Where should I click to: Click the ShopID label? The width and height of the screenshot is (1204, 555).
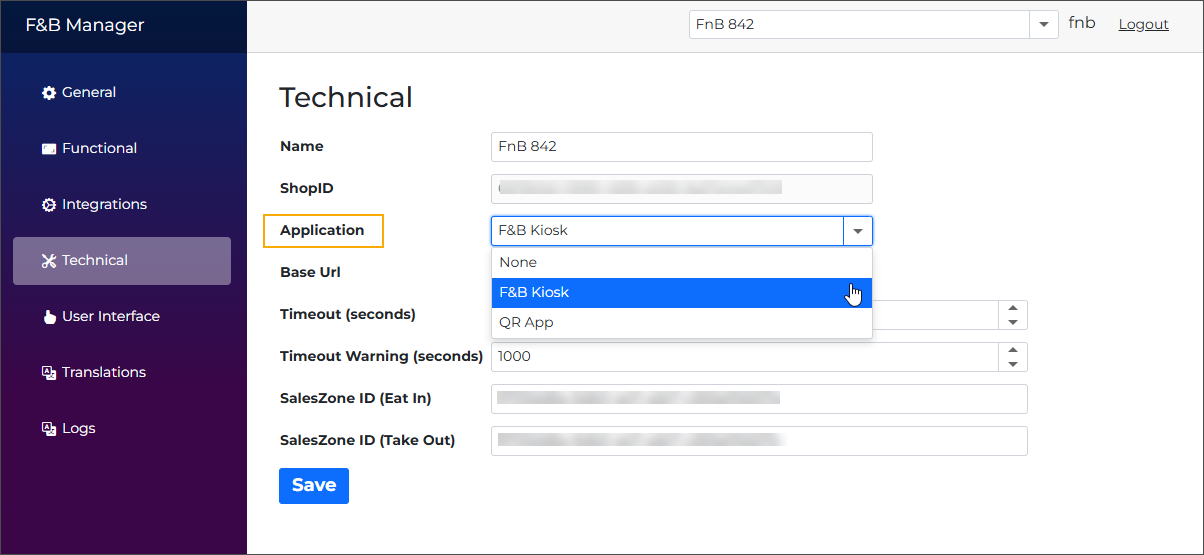point(307,188)
